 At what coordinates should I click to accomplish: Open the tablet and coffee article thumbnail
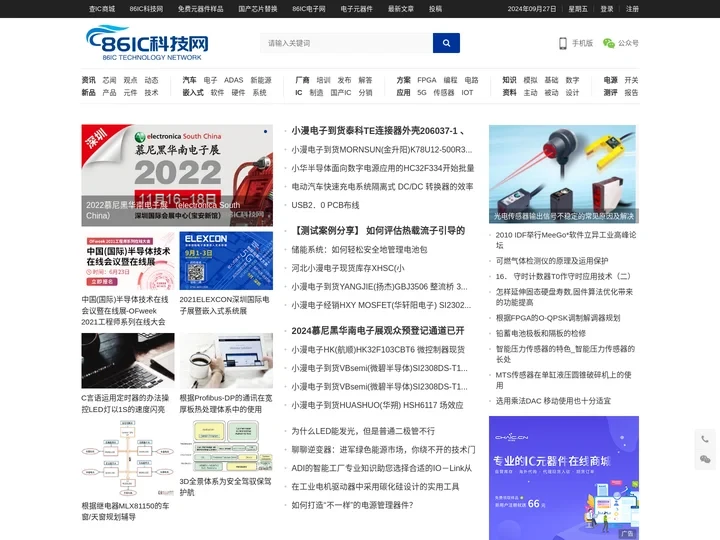pyautogui.click(x=226, y=361)
